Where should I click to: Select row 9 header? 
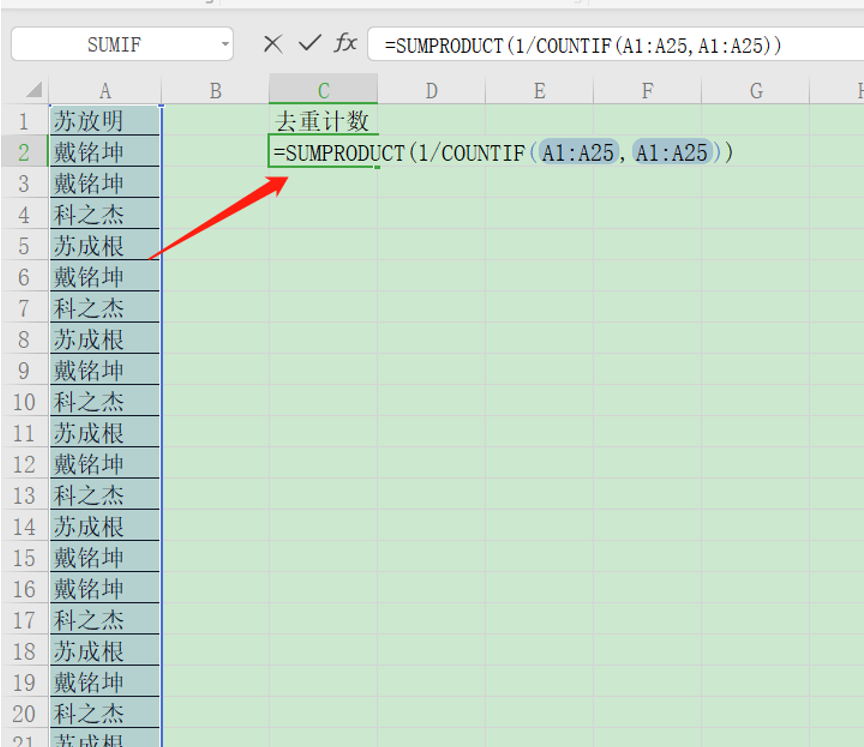tap(24, 370)
